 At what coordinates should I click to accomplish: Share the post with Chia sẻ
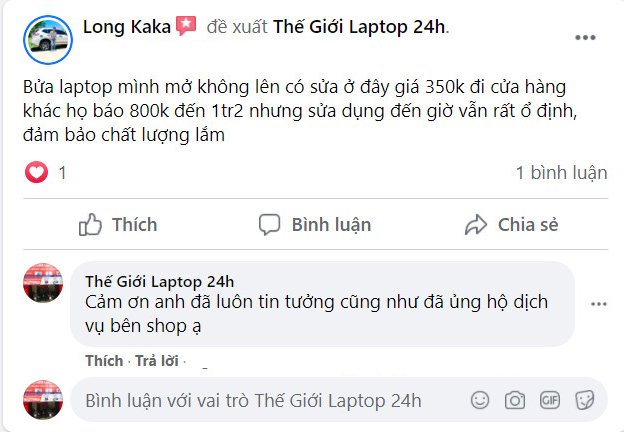(x=511, y=225)
